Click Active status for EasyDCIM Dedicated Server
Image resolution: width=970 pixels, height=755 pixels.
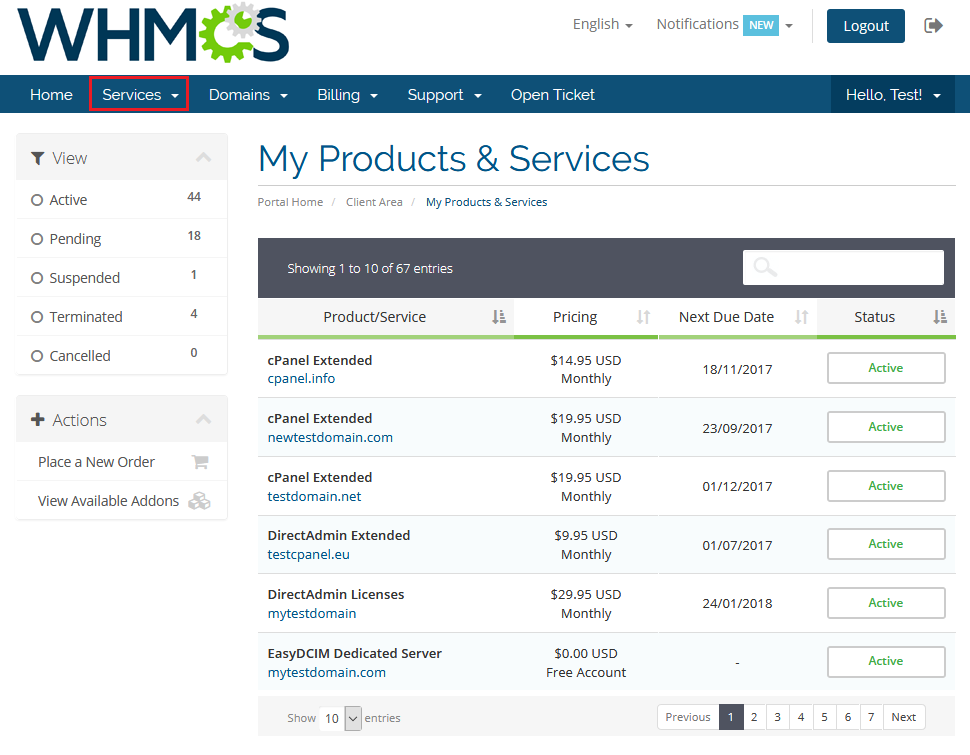click(x=886, y=661)
